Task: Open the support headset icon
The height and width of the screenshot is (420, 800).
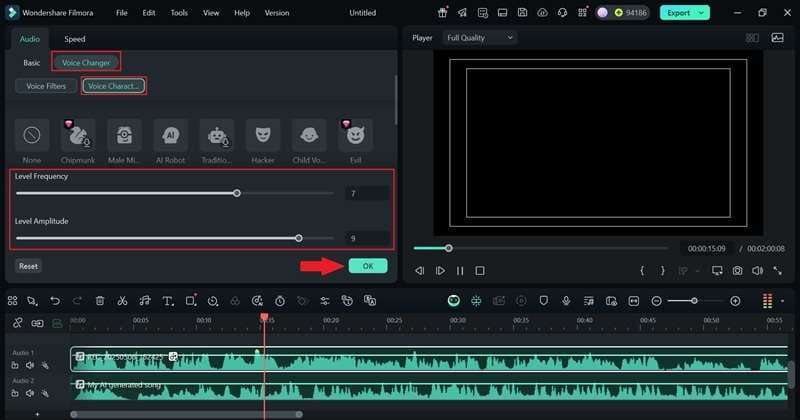Action: coord(562,13)
